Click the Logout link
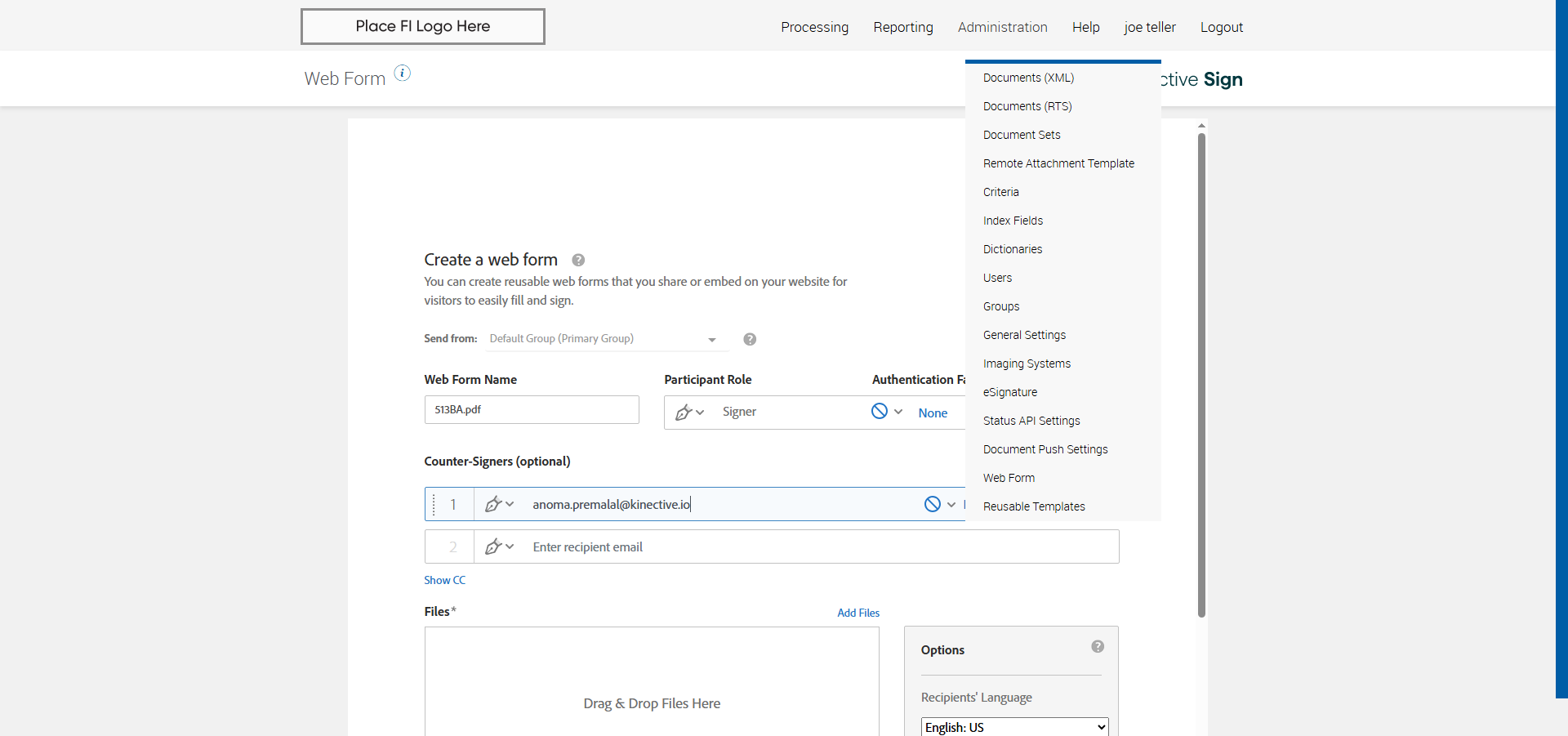 (1221, 27)
